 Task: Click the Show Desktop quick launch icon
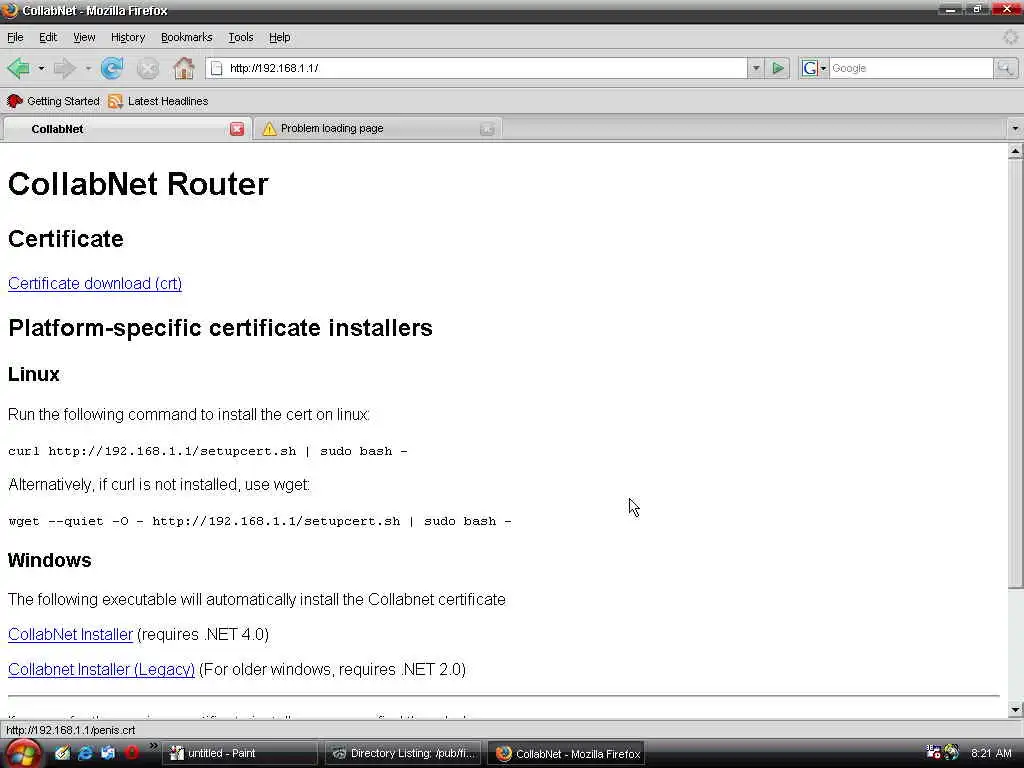108,753
